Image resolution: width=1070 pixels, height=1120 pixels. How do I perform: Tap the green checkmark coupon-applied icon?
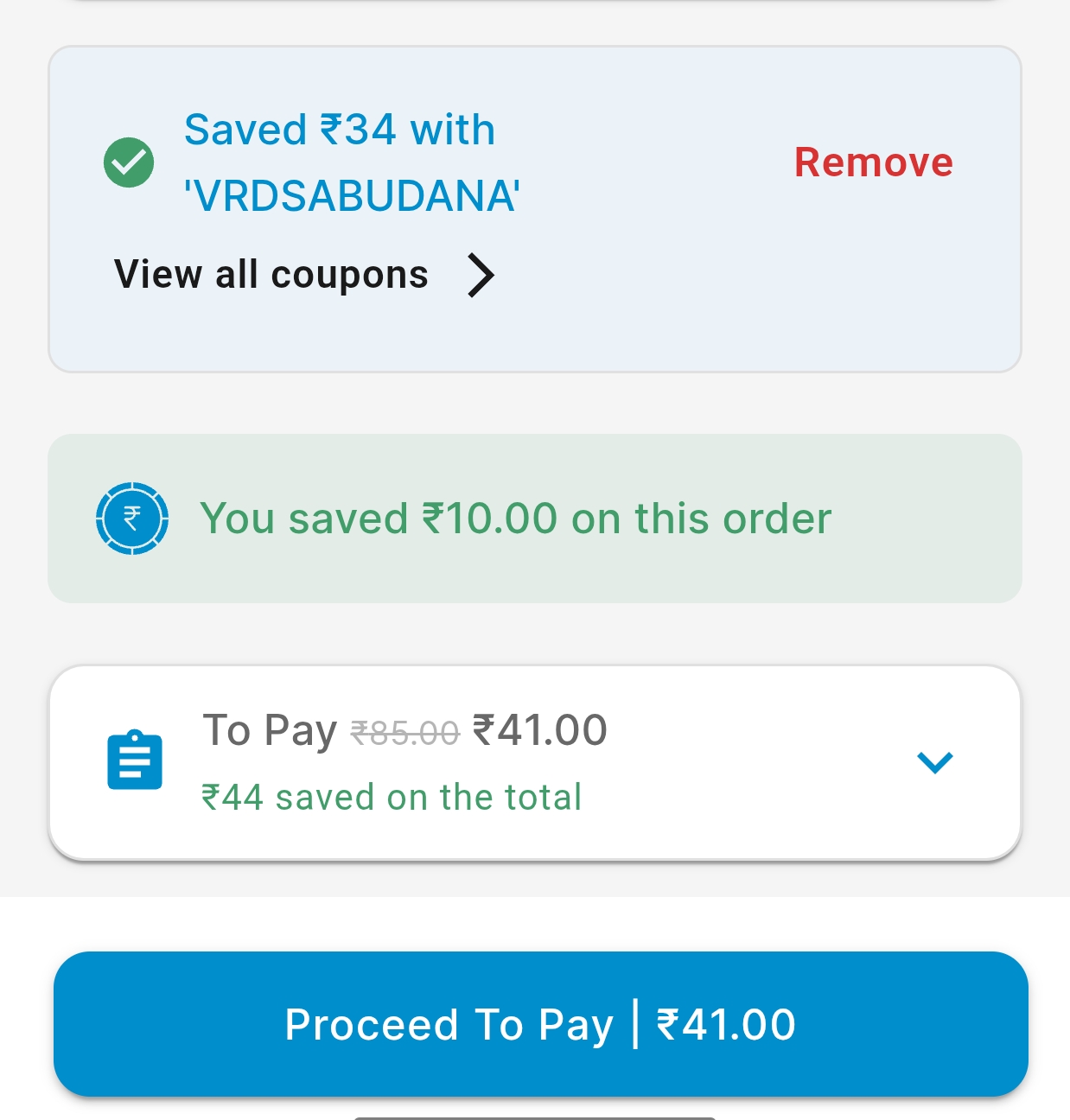tap(129, 162)
